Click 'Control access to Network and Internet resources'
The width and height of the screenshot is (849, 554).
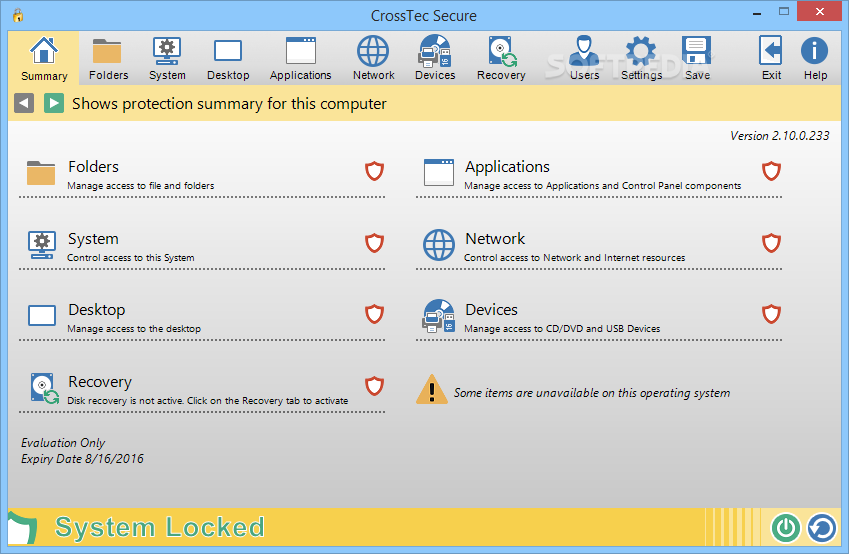(574, 258)
